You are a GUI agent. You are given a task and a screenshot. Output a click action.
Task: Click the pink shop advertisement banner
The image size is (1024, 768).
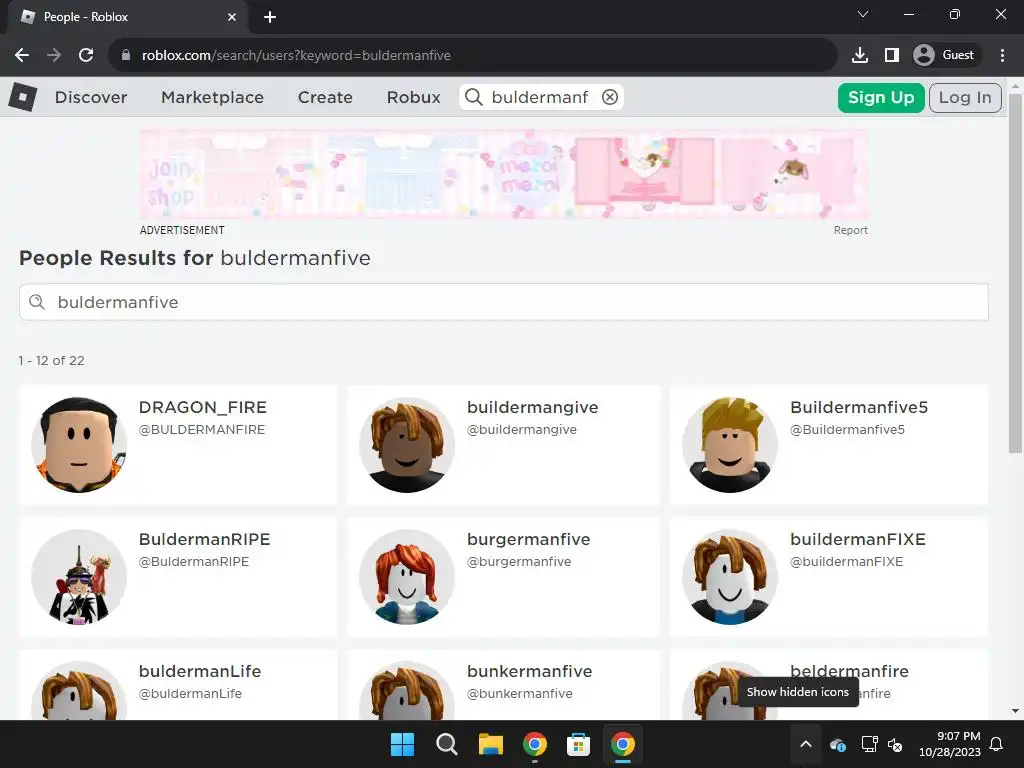coord(504,174)
